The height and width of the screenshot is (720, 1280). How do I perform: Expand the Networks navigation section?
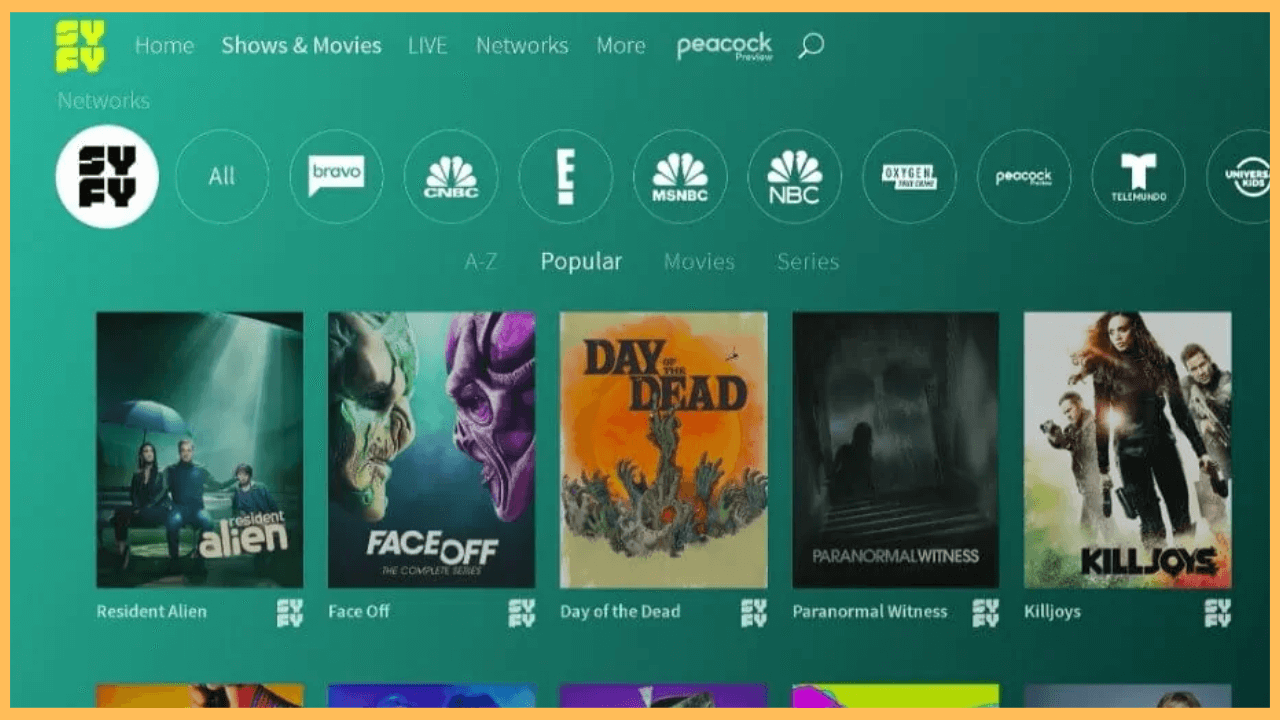click(x=522, y=45)
